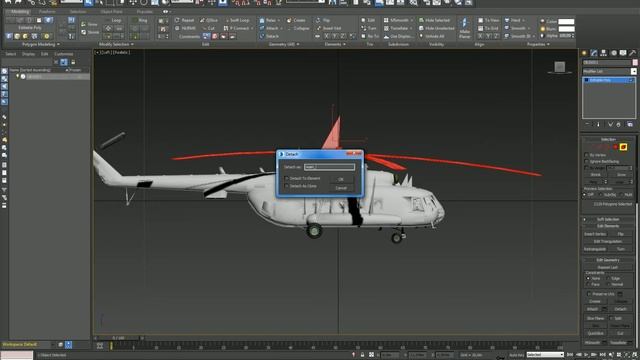Click the MSmooth subdivision tool

coord(397,20)
